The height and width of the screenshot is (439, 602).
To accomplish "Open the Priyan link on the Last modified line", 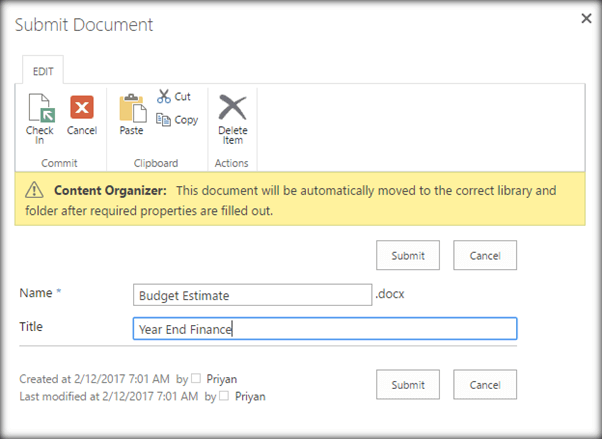I will point(250,397).
